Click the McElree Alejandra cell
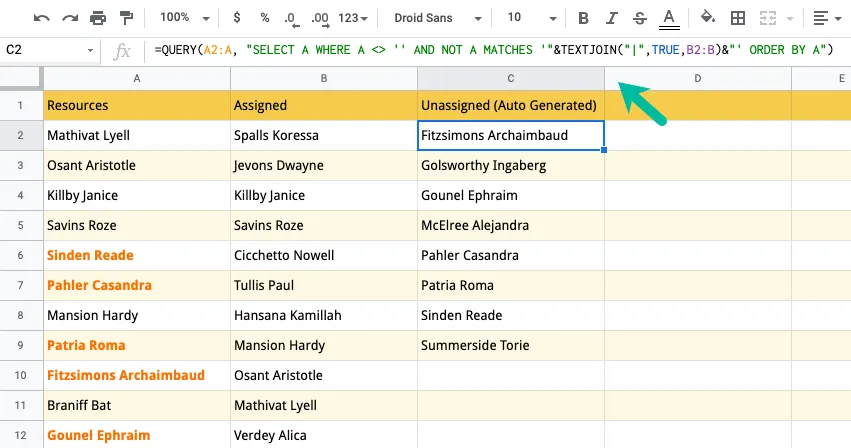The height and width of the screenshot is (448, 851). click(x=511, y=225)
